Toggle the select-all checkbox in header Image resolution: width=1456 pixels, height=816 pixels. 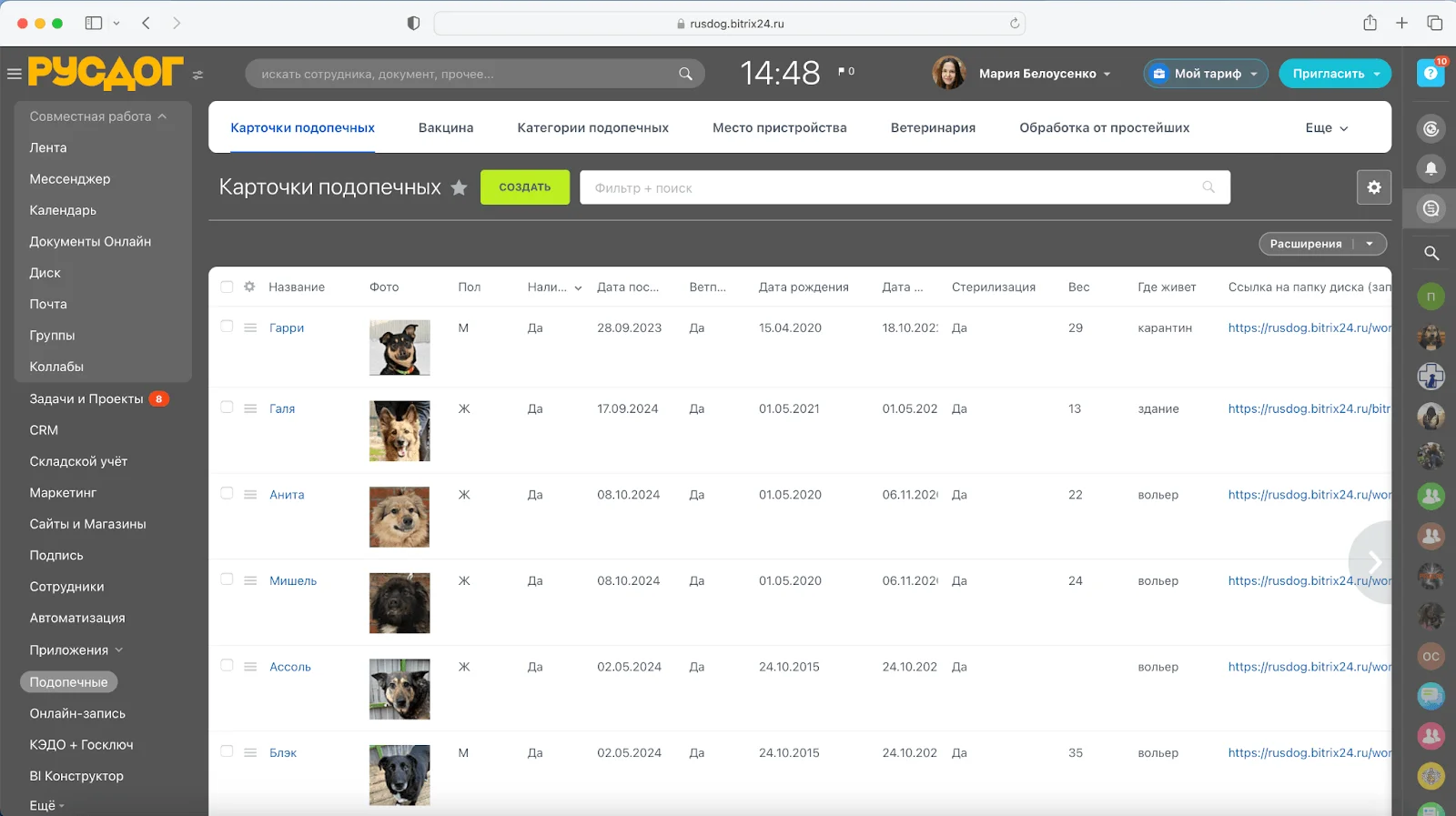pyautogui.click(x=227, y=287)
